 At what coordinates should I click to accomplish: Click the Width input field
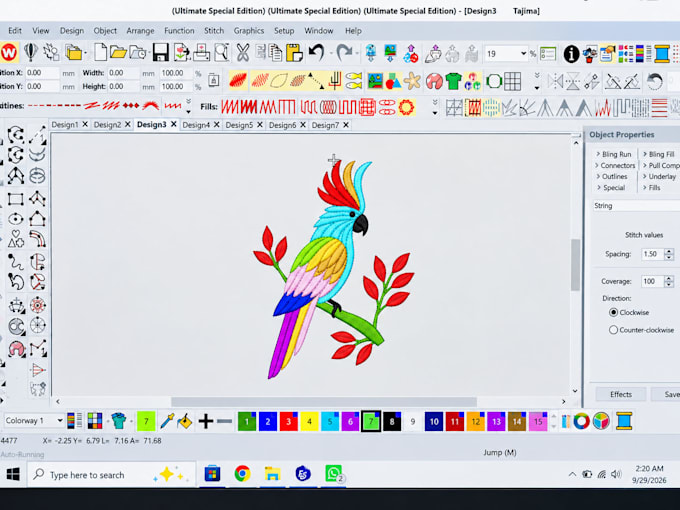[124, 73]
